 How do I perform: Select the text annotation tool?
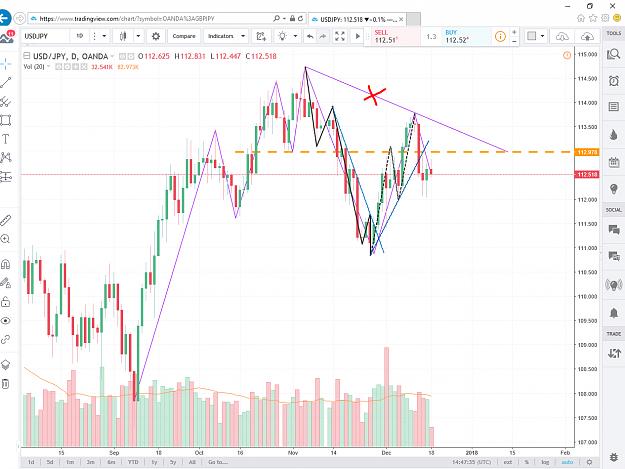[6, 139]
